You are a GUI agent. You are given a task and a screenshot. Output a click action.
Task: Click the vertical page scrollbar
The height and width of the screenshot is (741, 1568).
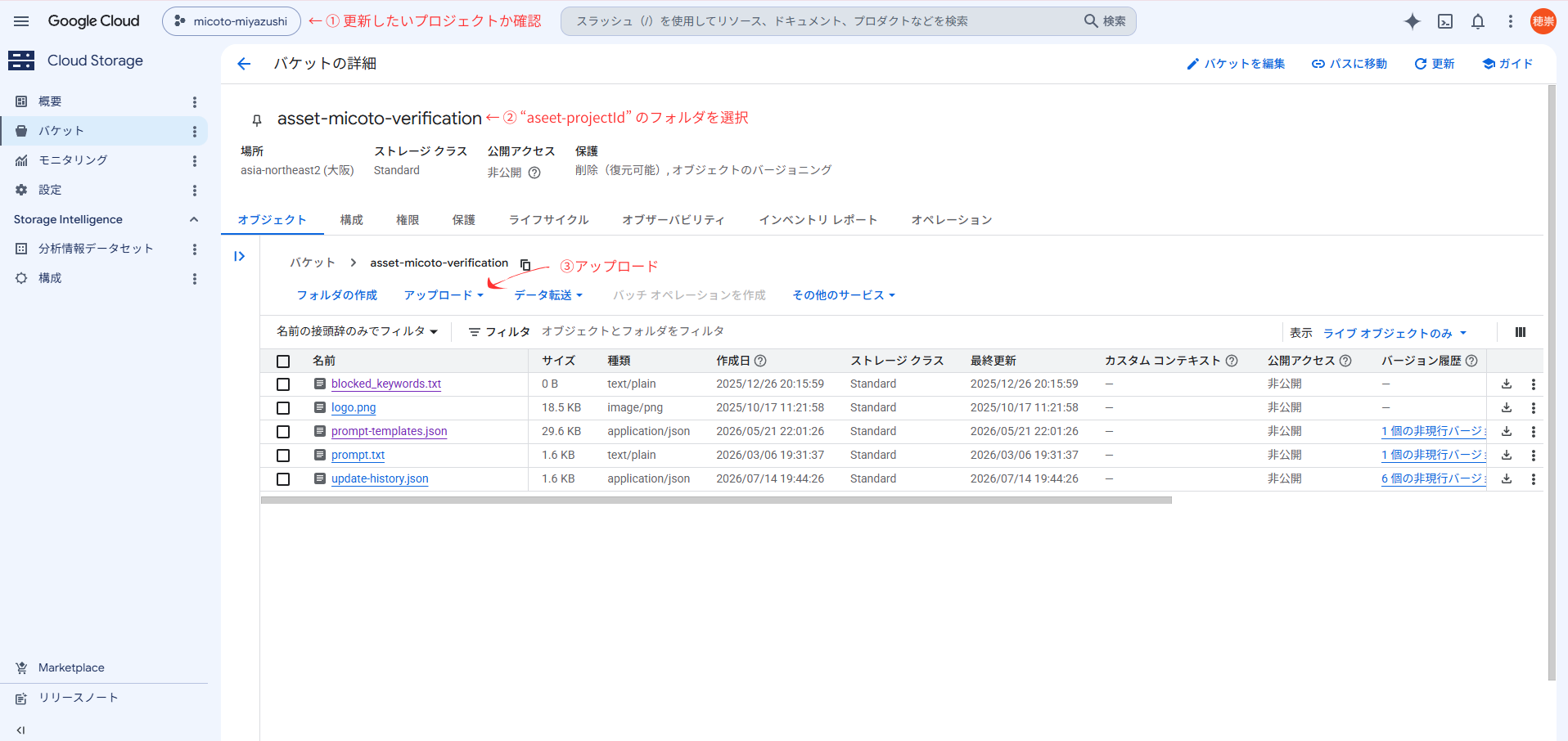tap(1552, 383)
